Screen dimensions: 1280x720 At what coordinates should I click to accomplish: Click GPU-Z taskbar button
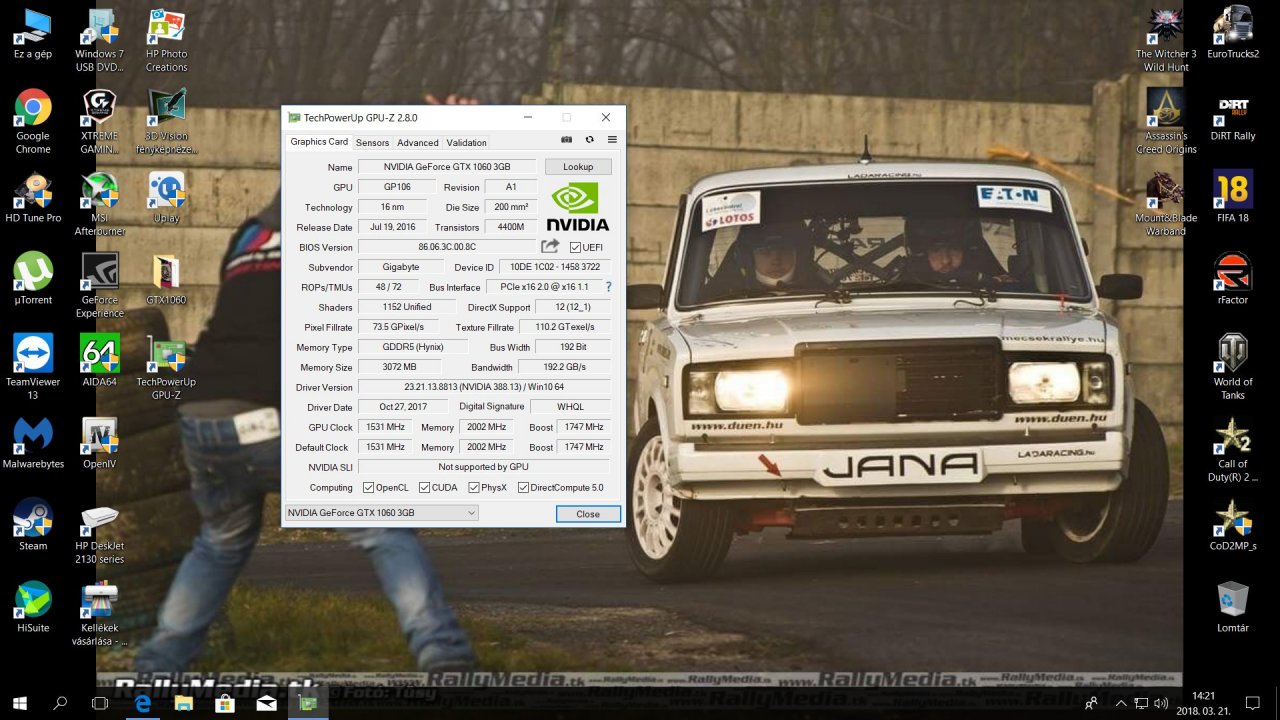point(307,703)
